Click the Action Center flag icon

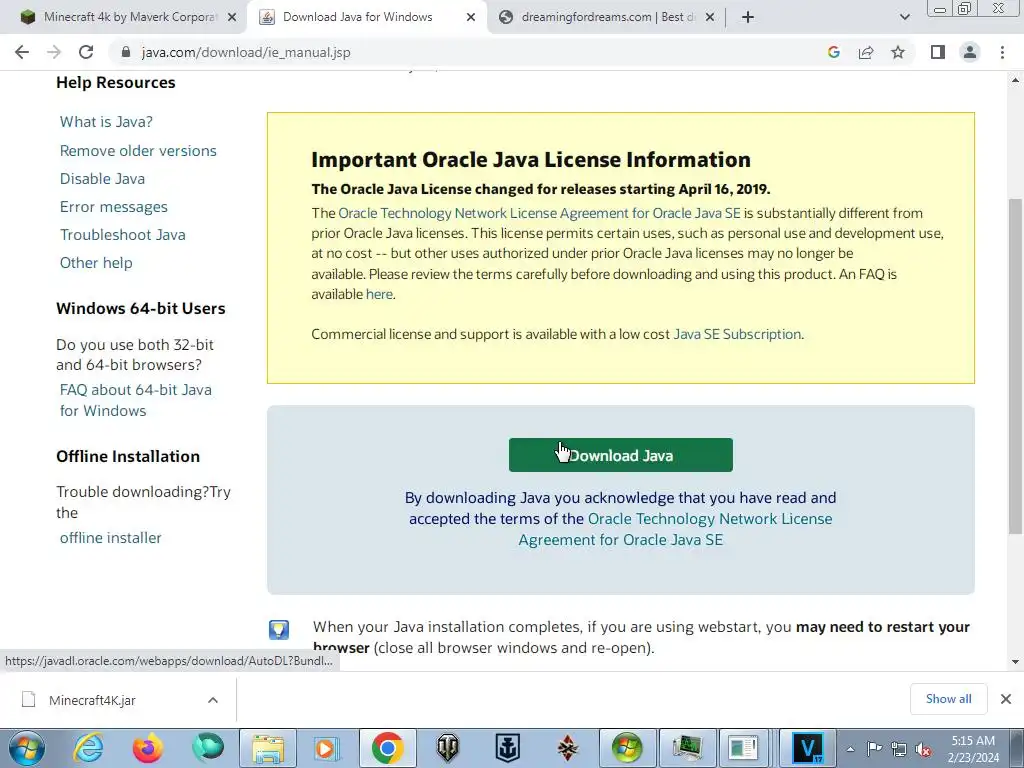point(874,749)
